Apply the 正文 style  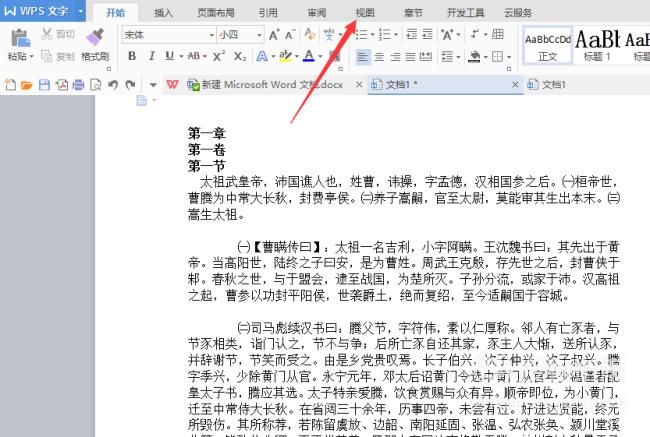[548, 46]
